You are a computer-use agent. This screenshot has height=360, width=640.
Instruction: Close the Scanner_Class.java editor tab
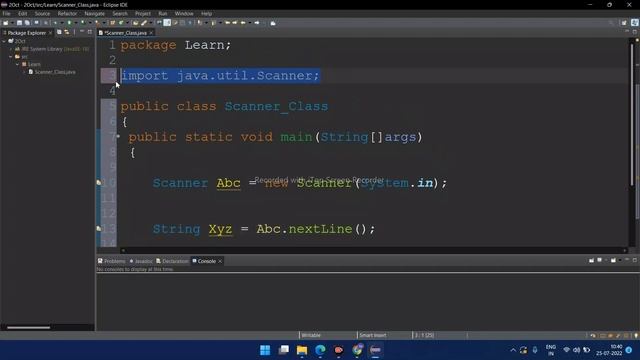tap(151, 33)
